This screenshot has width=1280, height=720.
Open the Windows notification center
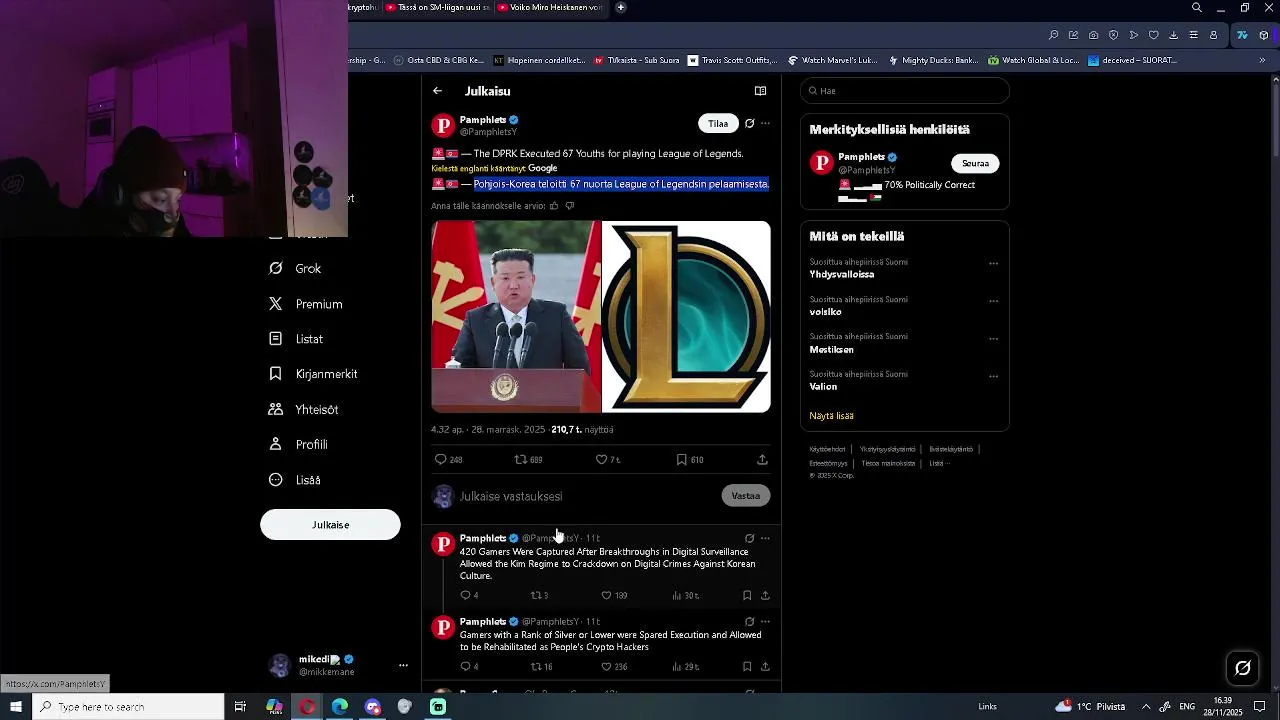pyautogui.click(x=1259, y=707)
